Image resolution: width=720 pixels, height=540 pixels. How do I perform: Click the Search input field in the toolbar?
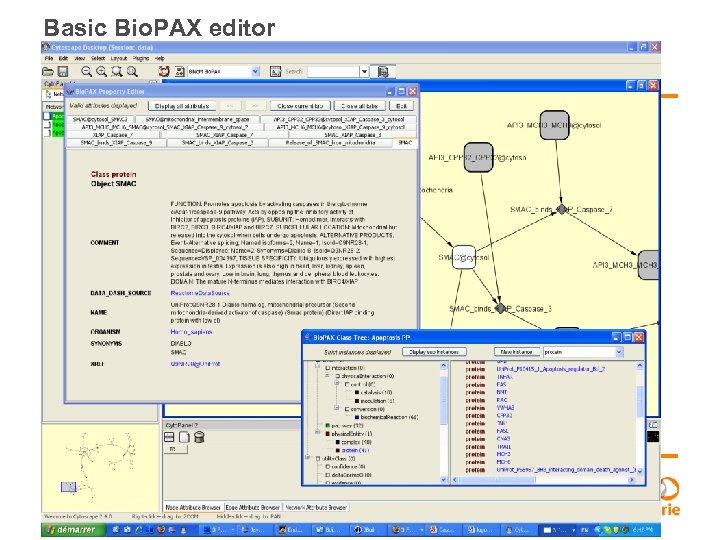pos(333,72)
